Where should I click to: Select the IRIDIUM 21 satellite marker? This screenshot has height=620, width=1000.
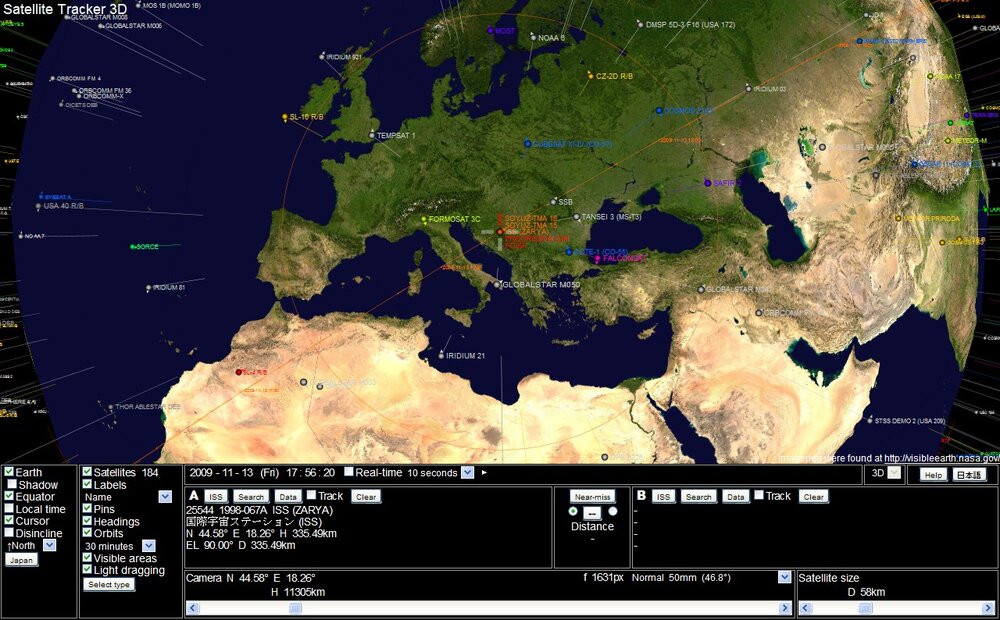point(441,355)
